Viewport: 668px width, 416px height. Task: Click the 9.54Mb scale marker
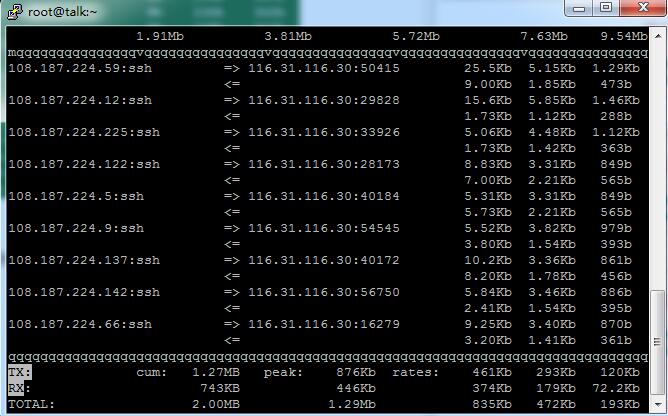[615, 36]
